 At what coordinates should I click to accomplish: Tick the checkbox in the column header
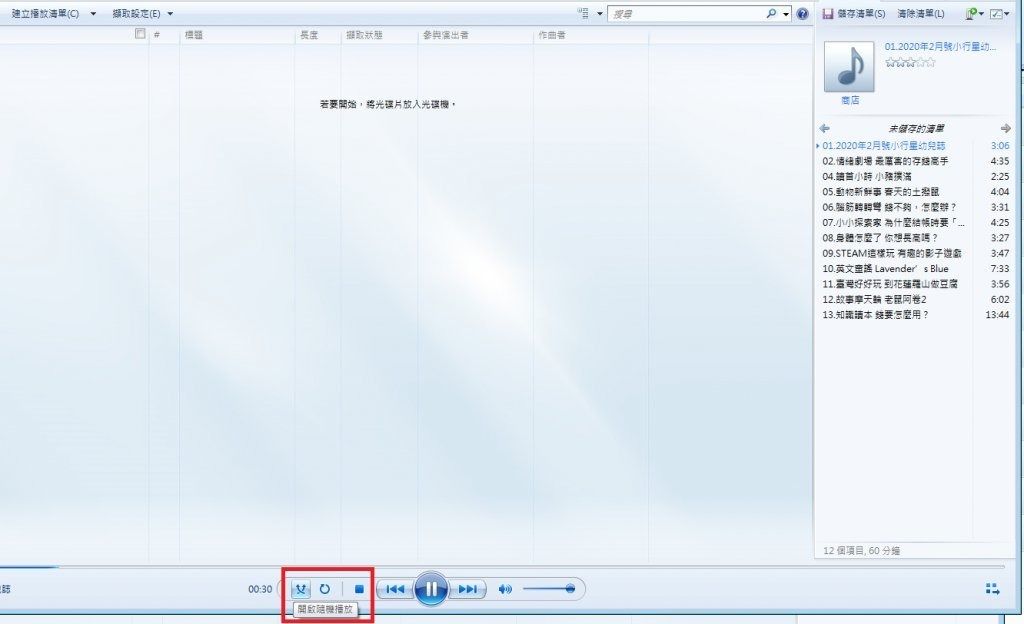click(x=140, y=34)
